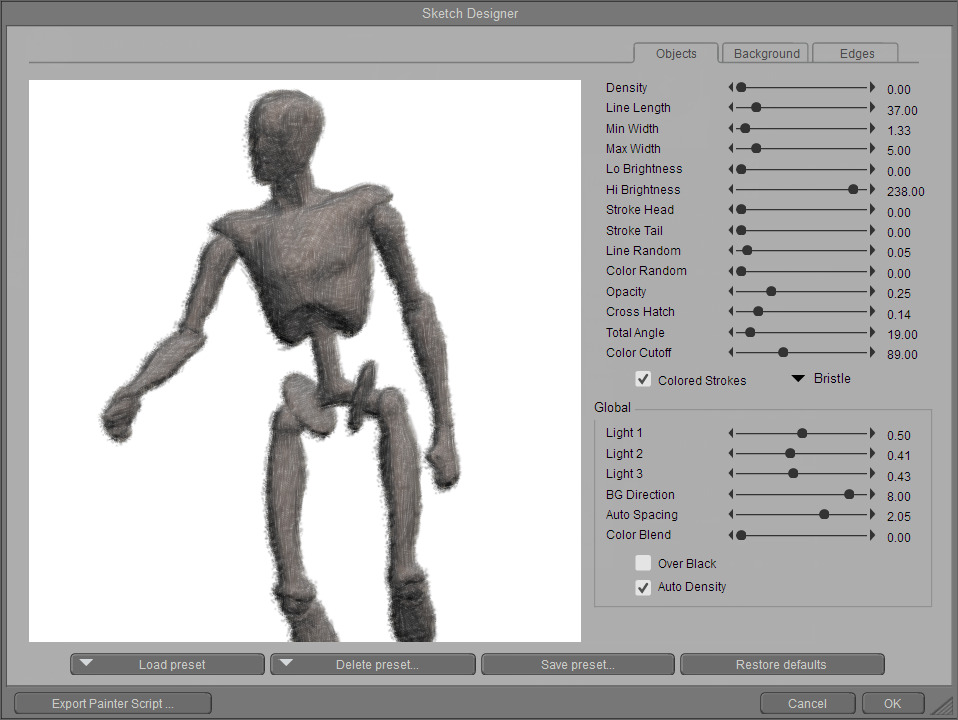The height and width of the screenshot is (720, 958).
Task: Open the Edges tab
Action: click(856, 53)
